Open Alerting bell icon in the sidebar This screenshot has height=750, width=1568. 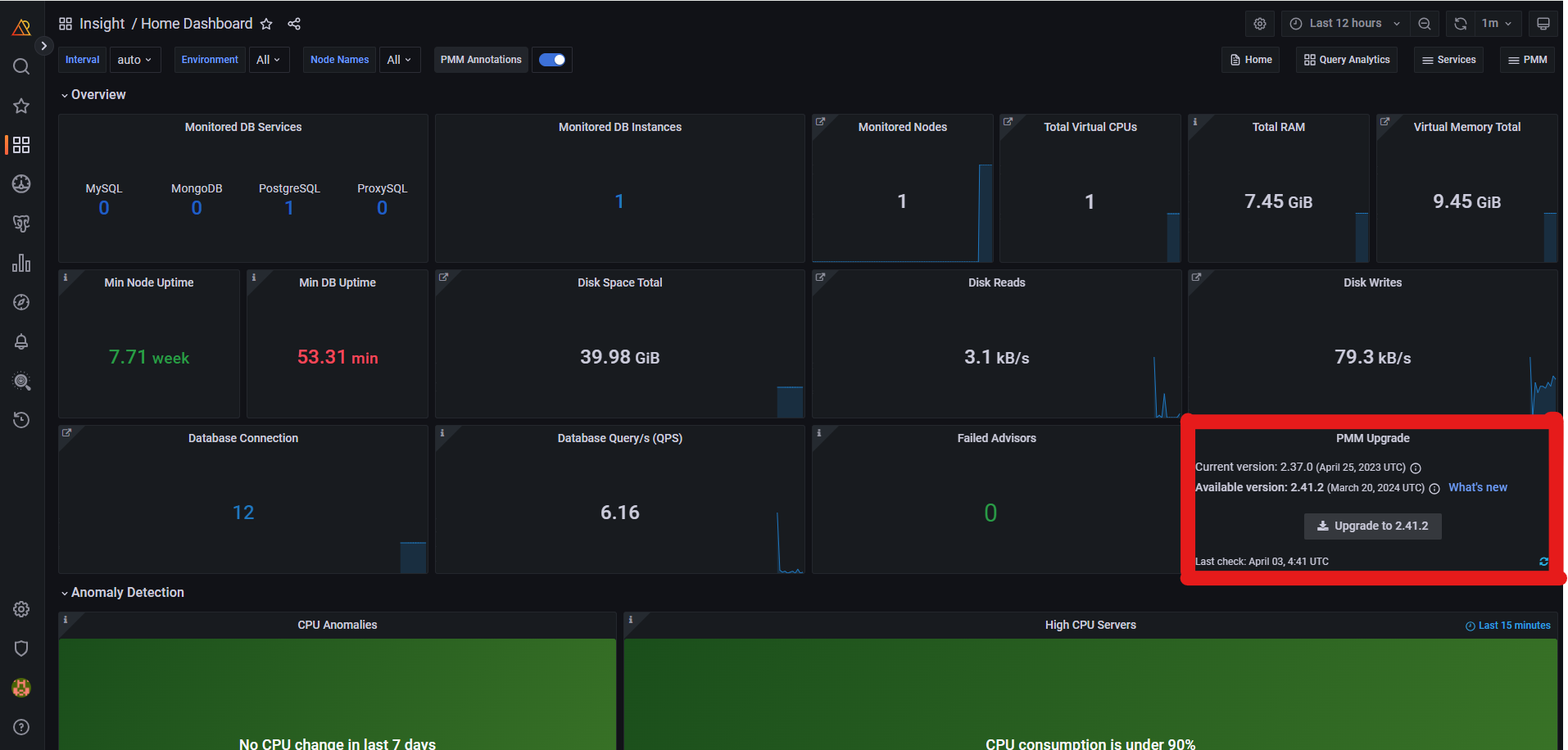[21, 341]
